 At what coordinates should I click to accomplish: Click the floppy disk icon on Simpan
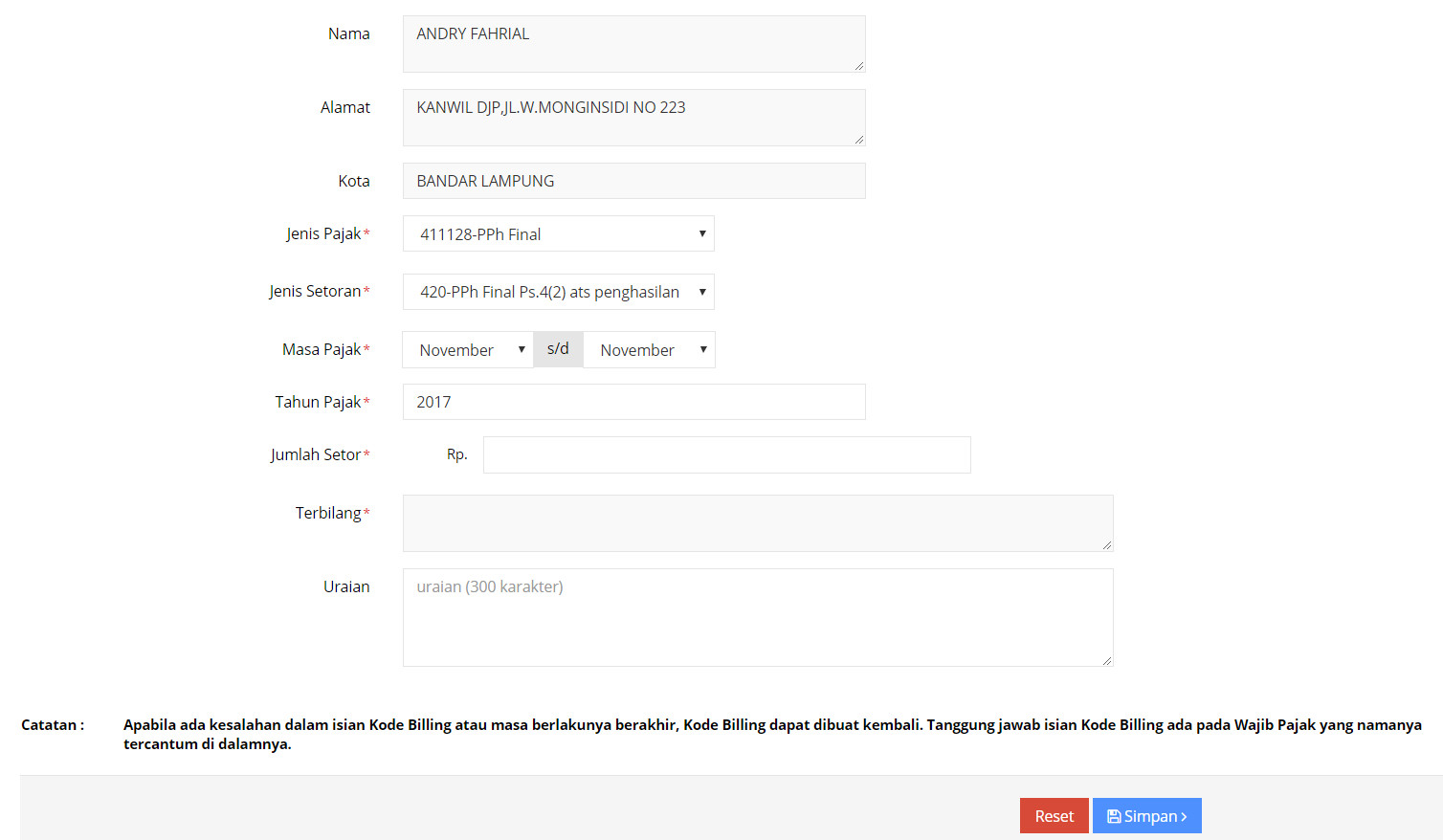tap(1114, 816)
